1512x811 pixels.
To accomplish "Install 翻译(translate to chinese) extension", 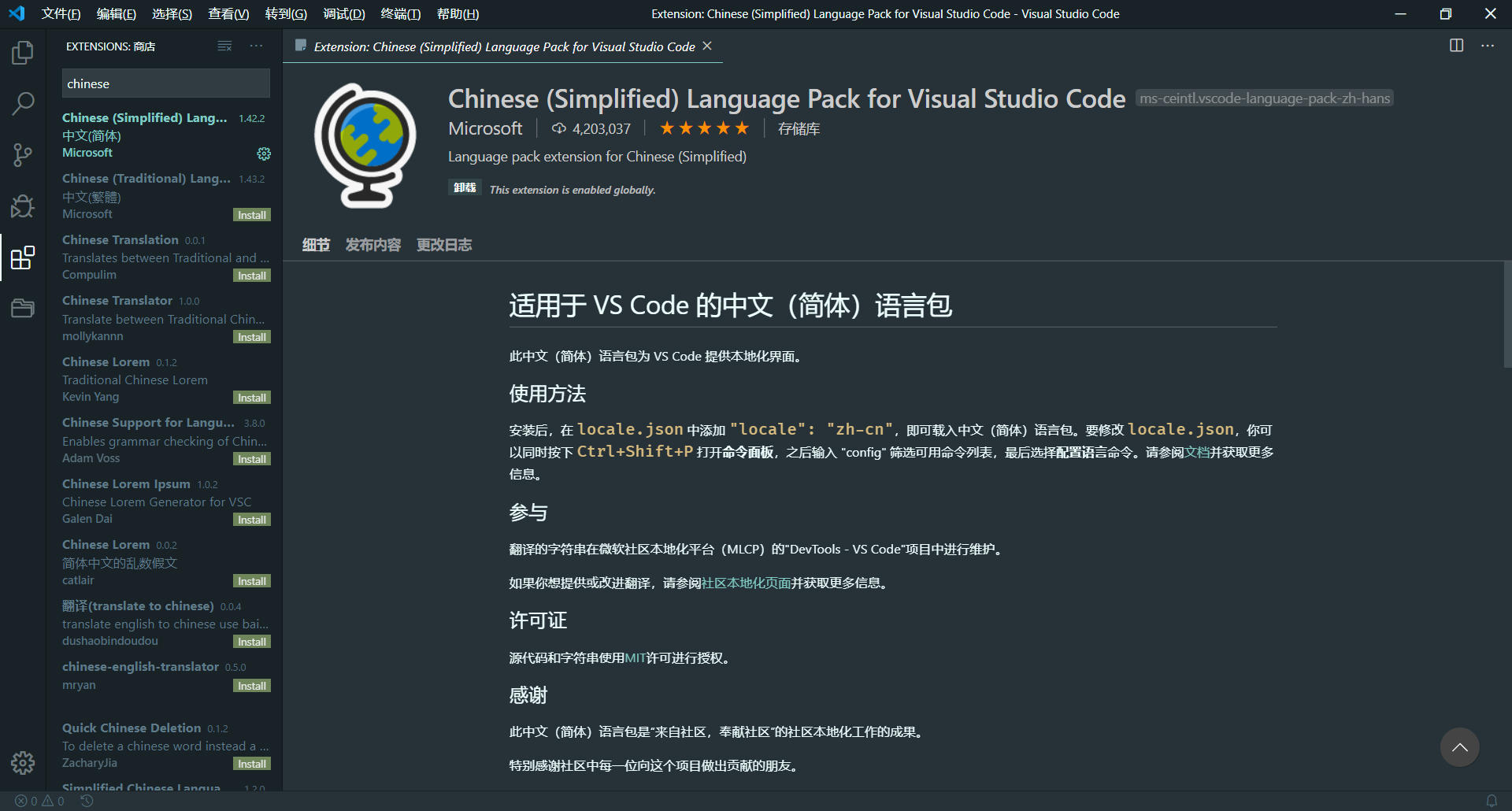I will pos(252,642).
